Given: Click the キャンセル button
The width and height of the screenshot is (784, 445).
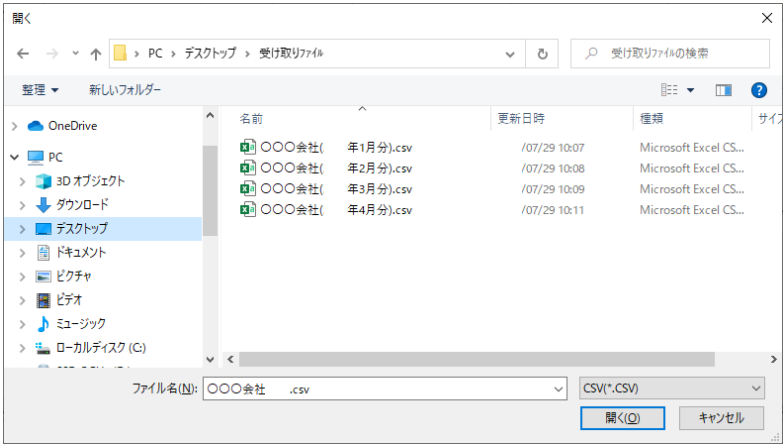Looking at the screenshot, I should pos(721,418).
